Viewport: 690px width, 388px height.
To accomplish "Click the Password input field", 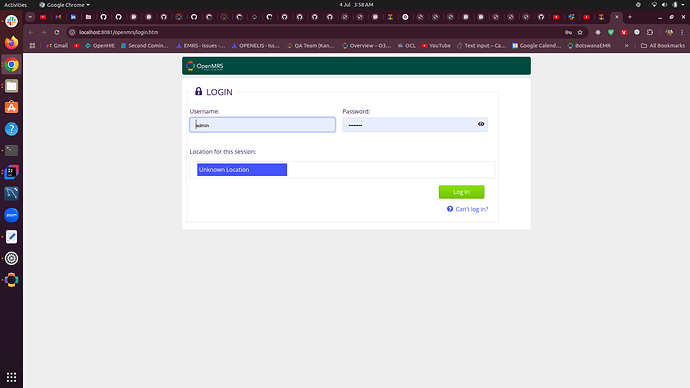I will point(415,124).
